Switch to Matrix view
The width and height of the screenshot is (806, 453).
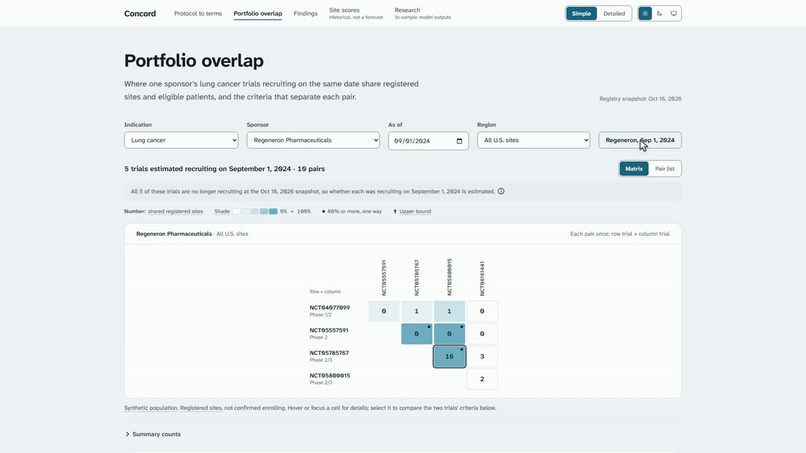point(634,169)
